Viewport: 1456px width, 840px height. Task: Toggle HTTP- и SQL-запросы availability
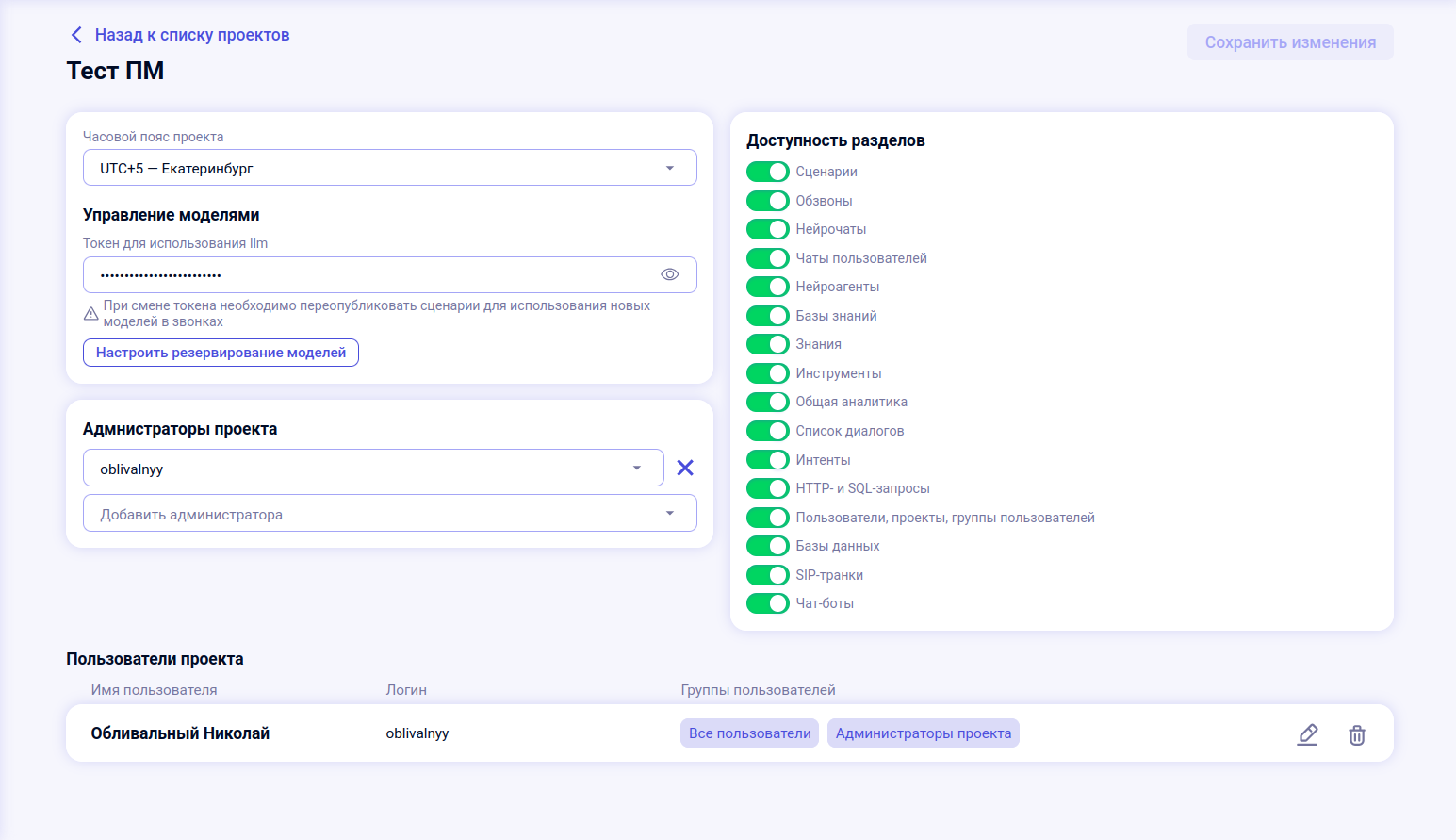tap(768, 488)
